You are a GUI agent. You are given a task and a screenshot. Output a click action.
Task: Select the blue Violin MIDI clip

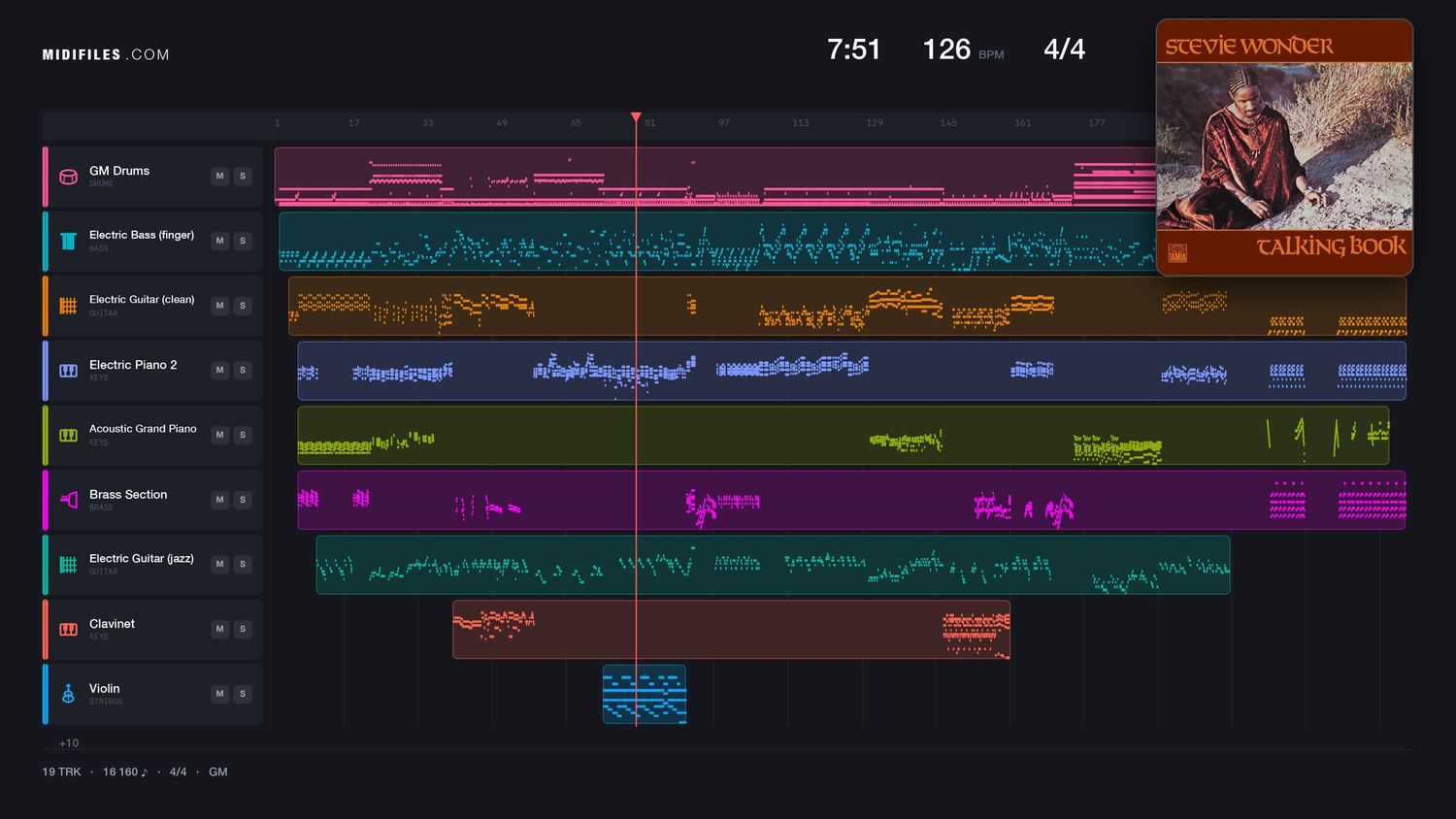(x=645, y=694)
